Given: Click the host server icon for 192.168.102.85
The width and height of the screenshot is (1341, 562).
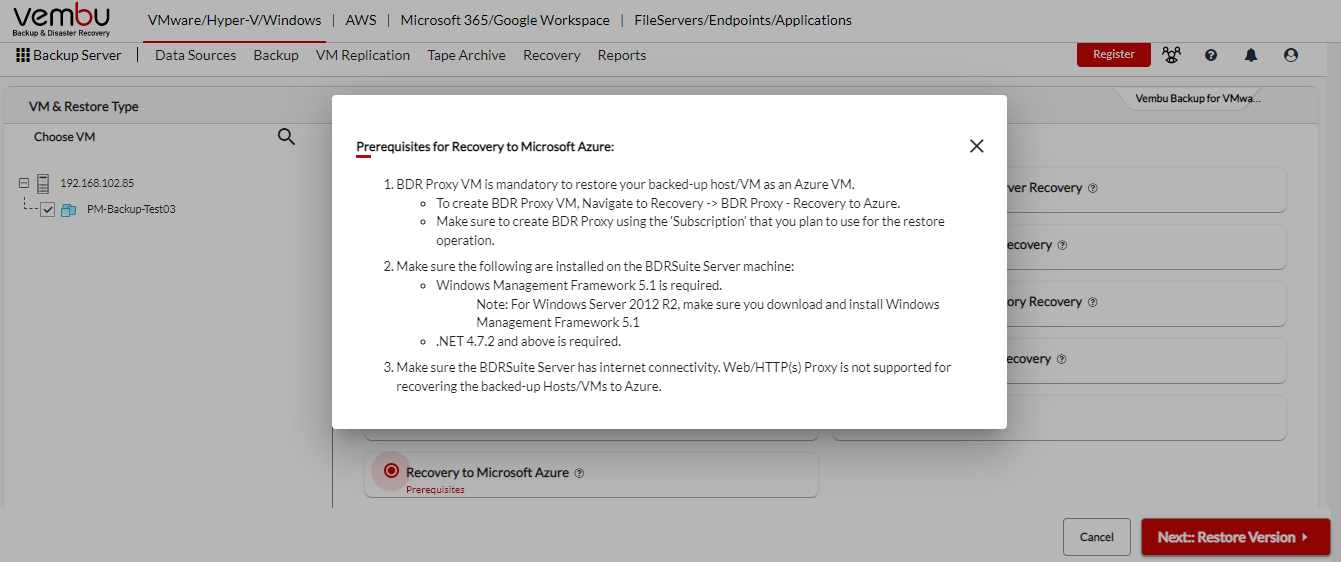Looking at the screenshot, I should 43,183.
